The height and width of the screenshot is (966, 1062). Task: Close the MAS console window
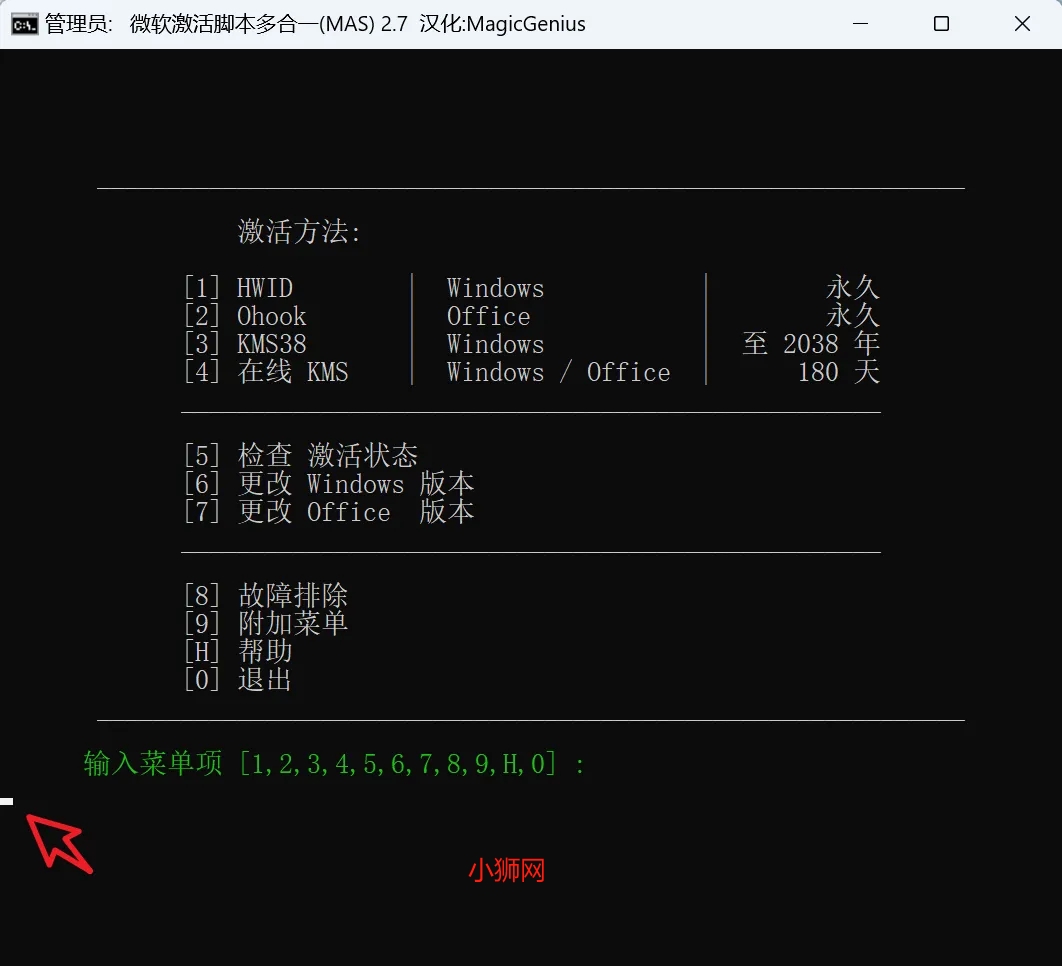point(1022,24)
